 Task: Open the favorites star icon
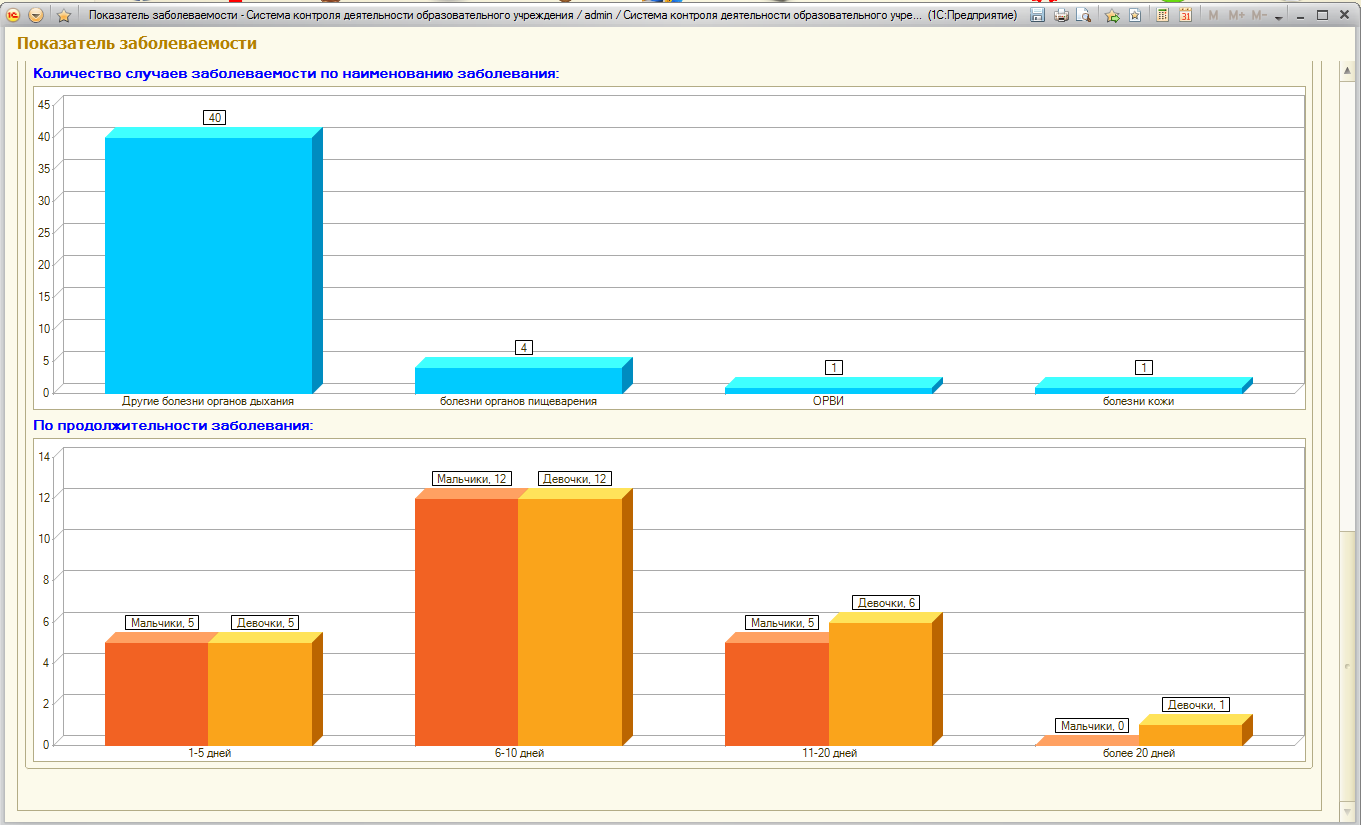click(x=64, y=15)
